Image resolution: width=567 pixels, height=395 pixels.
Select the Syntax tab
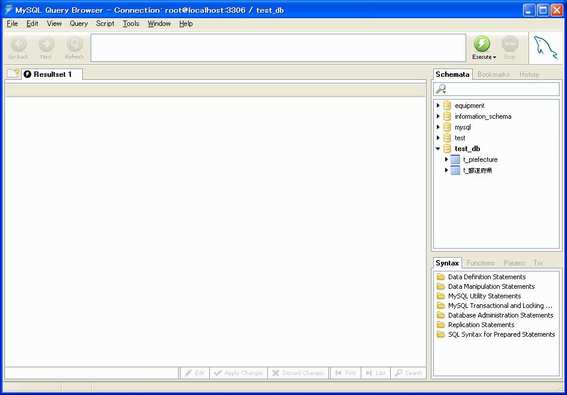click(x=447, y=263)
